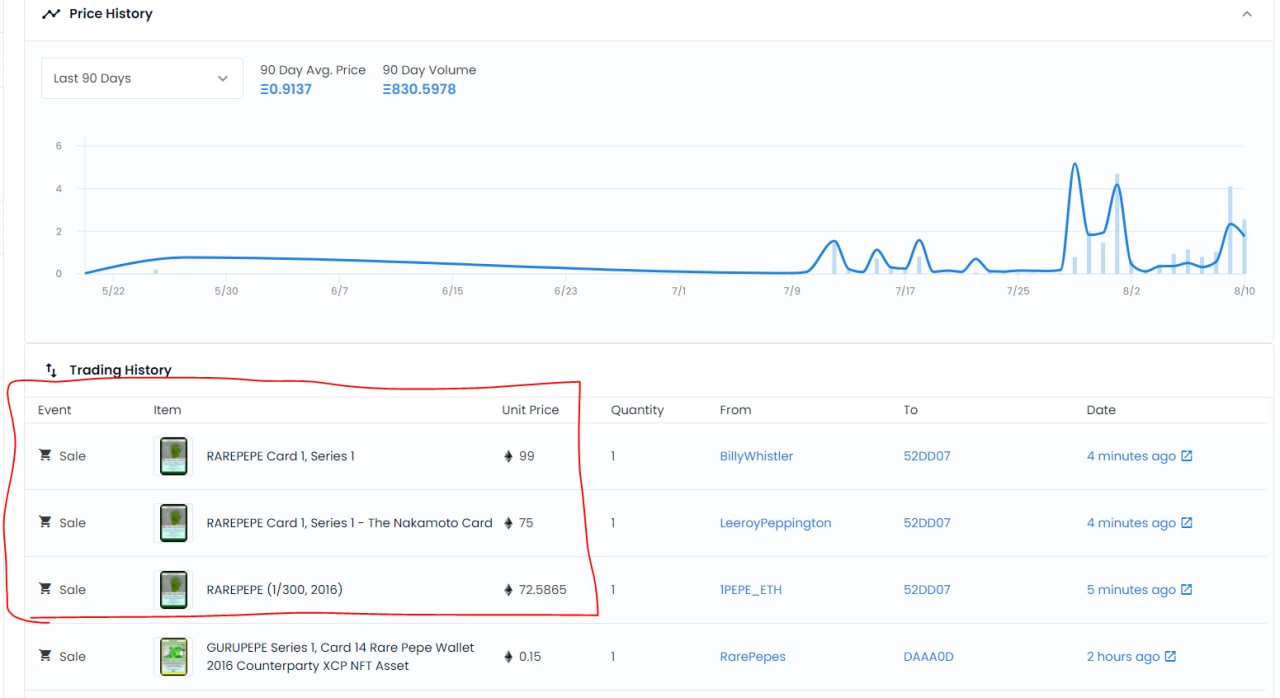Open the 2 hours ago transaction link

[1123, 657]
